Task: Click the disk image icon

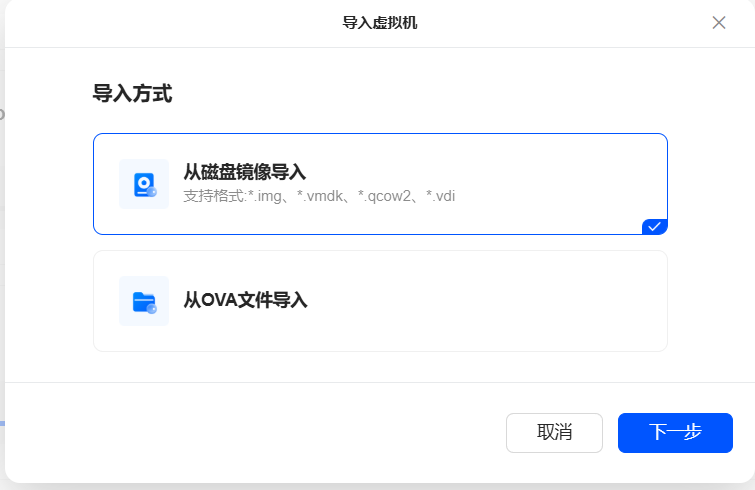Action: (143, 184)
